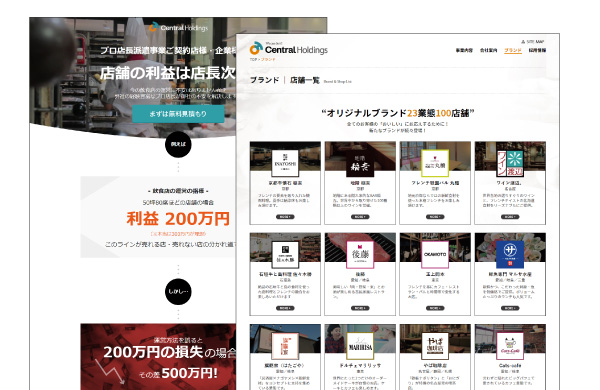Click the INATOSHI brand logo
600x390 pixels.
(285, 163)
